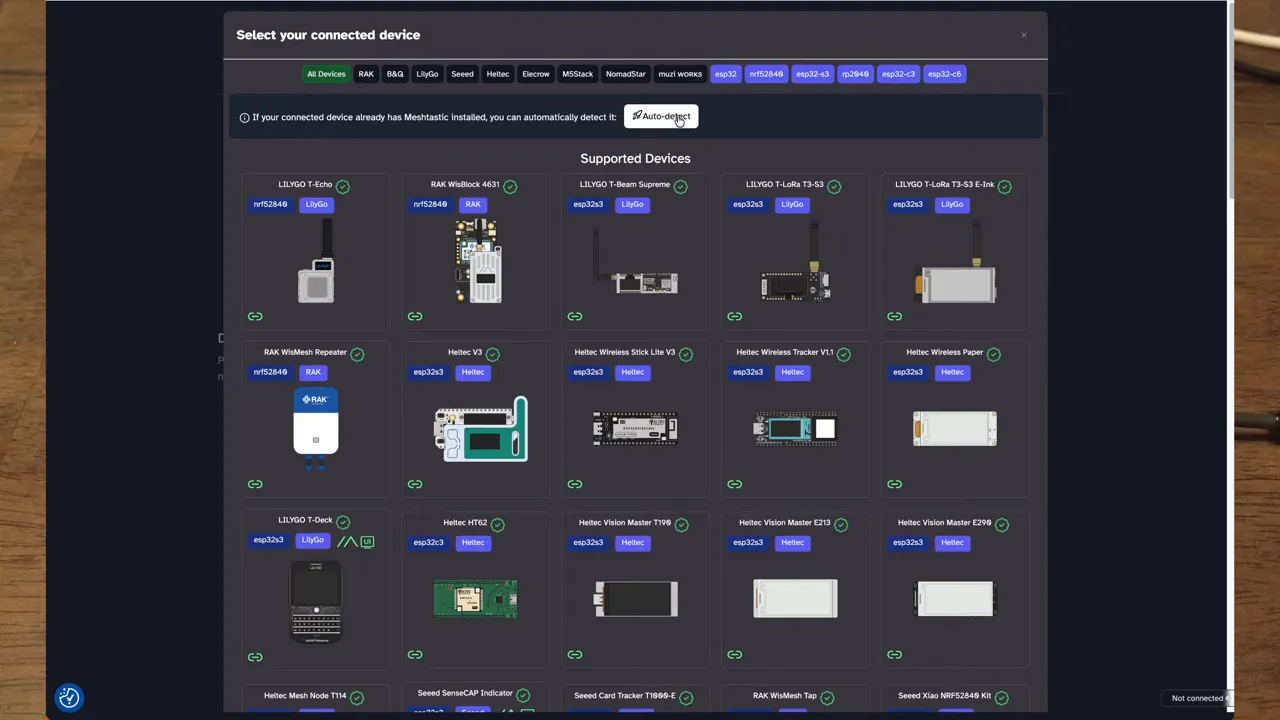Filter devices by nrf52840 architecture chip

click(766, 74)
